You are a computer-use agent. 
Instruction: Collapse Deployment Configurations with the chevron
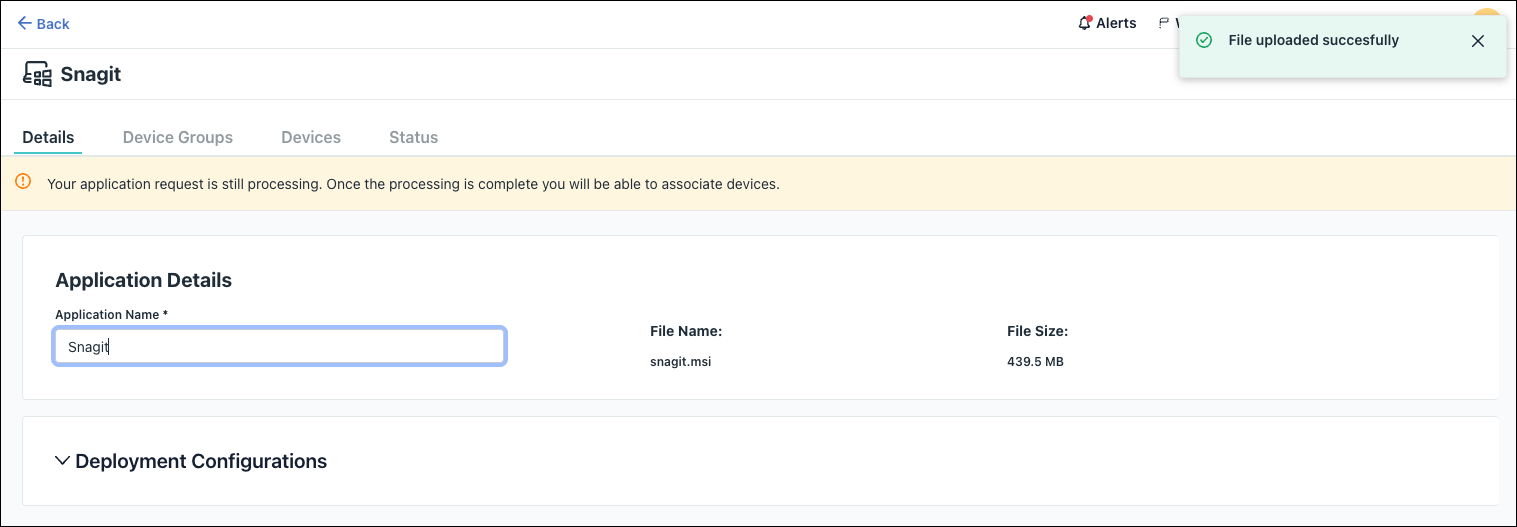tap(62, 461)
